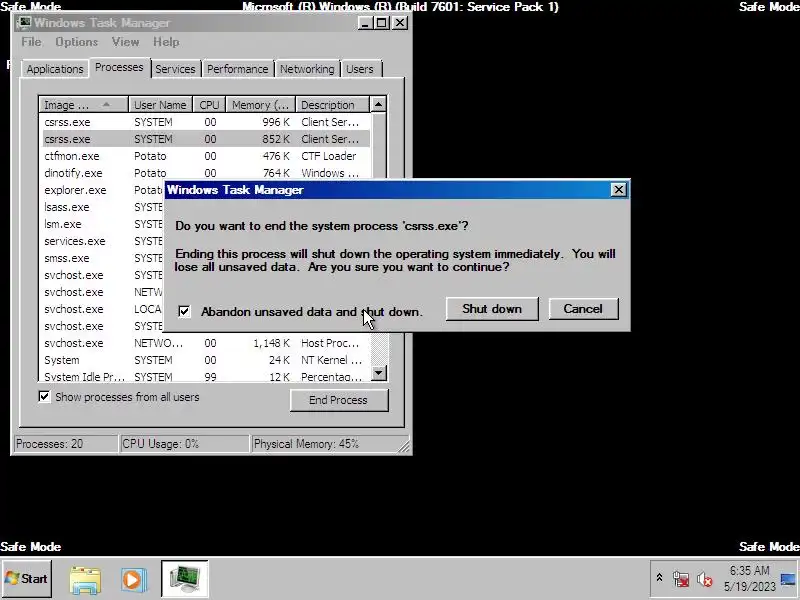Viewport: 800px width, 600px height.
Task: Open the File menu
Action: (31, 42)
